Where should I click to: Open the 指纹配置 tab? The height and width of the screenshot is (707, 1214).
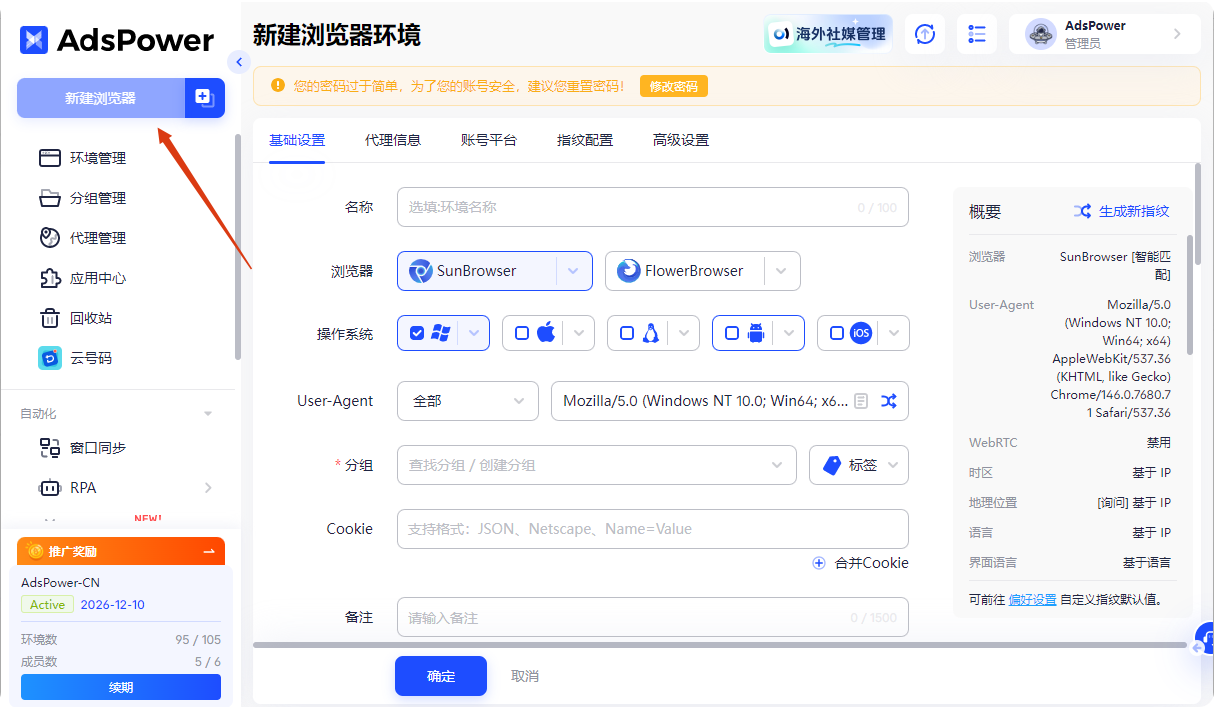coord(584,139)
